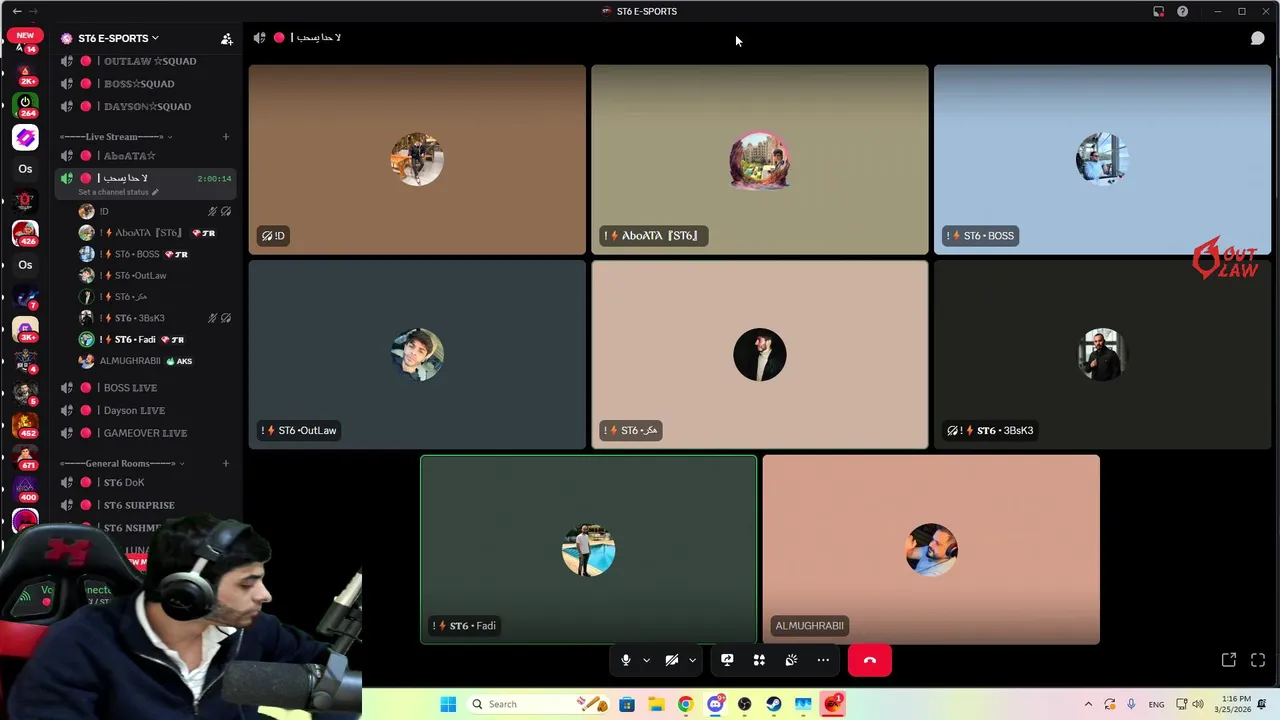This screenshot has width=1280, height=720.
Task: Create channel in Live Stream category
Action: pyautogui.click(x=226, y=136)
